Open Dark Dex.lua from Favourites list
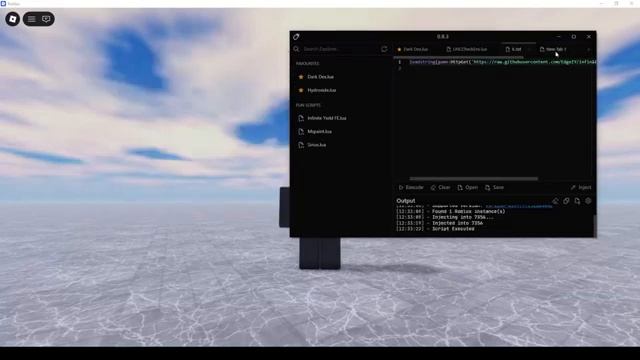The image size is (640, 360). coord(320,77)
